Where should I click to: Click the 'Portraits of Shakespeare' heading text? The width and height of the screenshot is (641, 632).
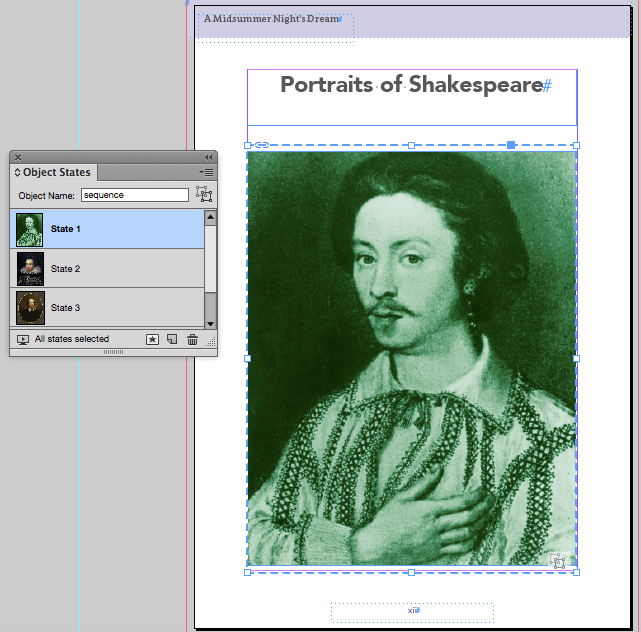pos(411,85)
